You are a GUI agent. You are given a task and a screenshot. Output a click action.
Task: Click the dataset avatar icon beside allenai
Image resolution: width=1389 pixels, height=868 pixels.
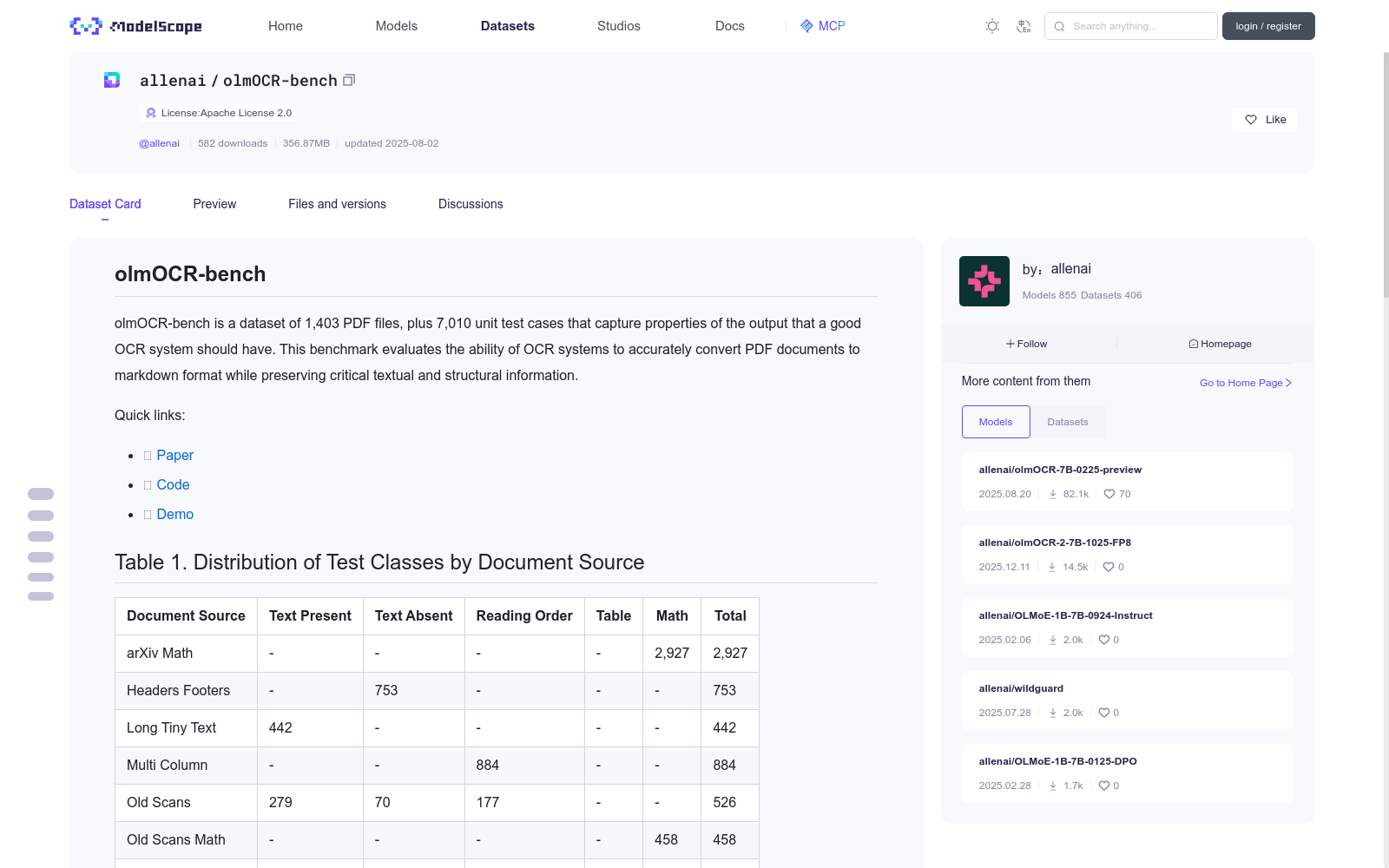click(x=112, y=80)
